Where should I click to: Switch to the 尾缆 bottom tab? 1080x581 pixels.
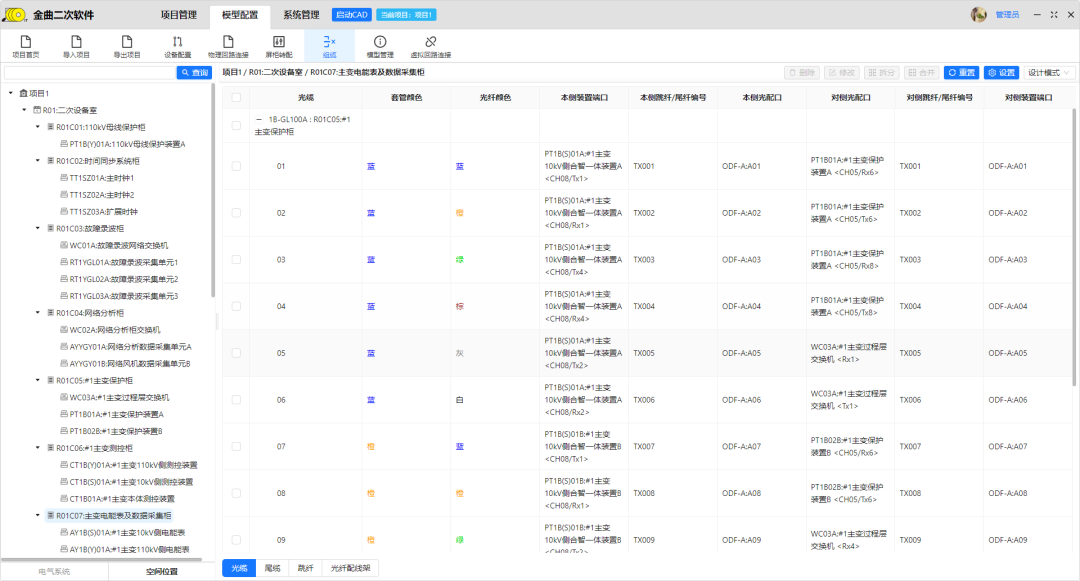tap(272, 568)
